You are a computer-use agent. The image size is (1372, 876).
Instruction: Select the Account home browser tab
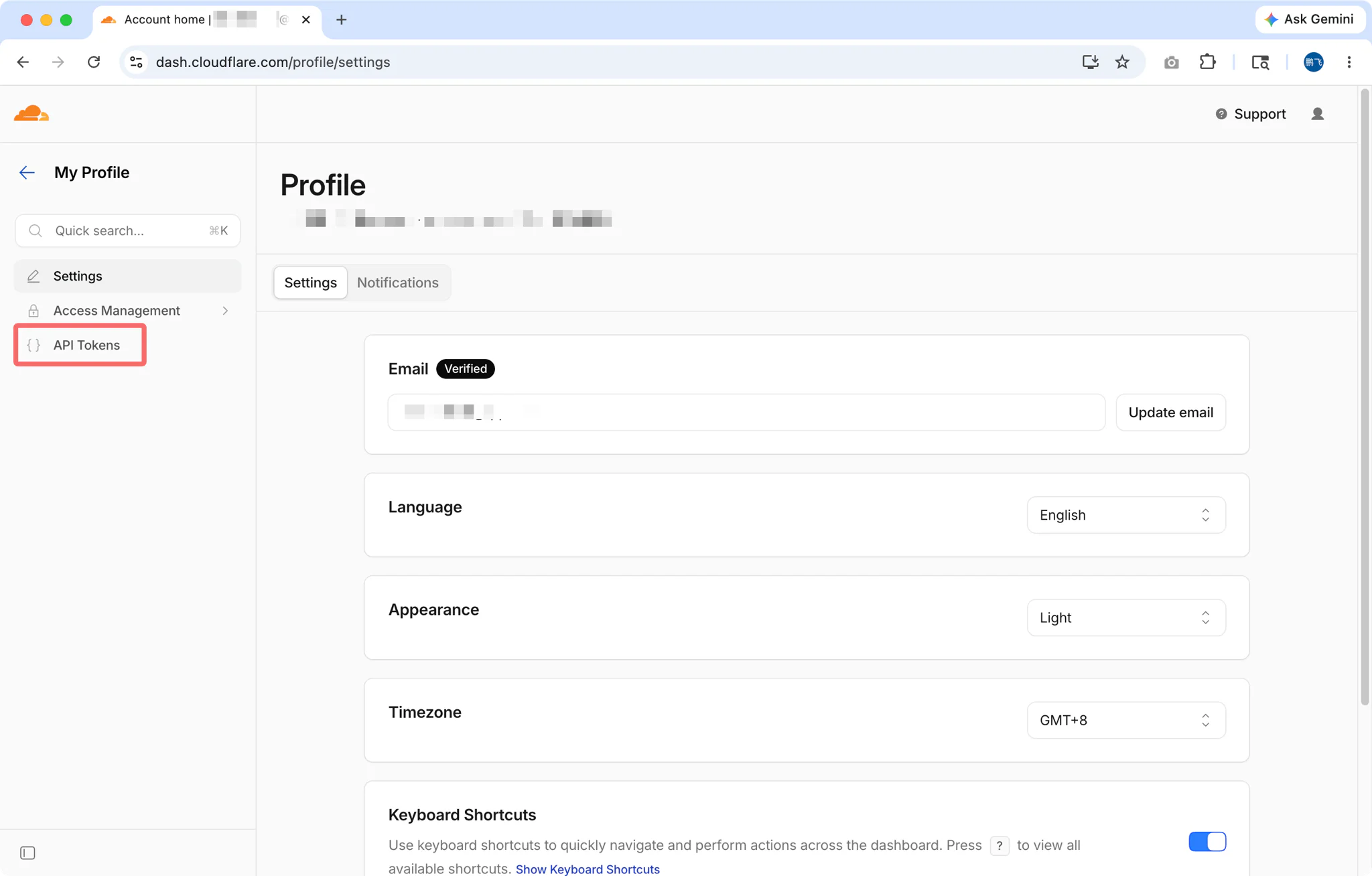[206, 20]
